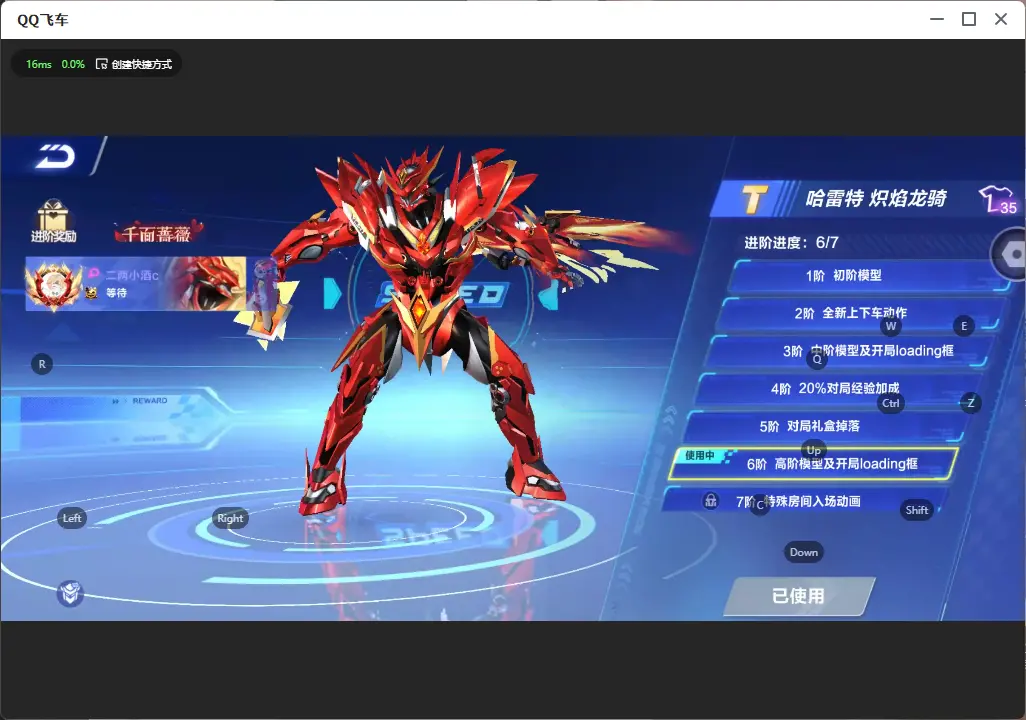The image size is (1026, 720).
Task: Click the lock icon on 7阶 row
Action: [x=711, y=501]
